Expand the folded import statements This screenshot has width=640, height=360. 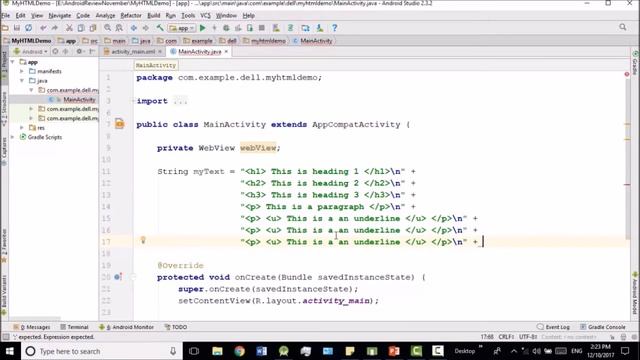coord(180,101)
